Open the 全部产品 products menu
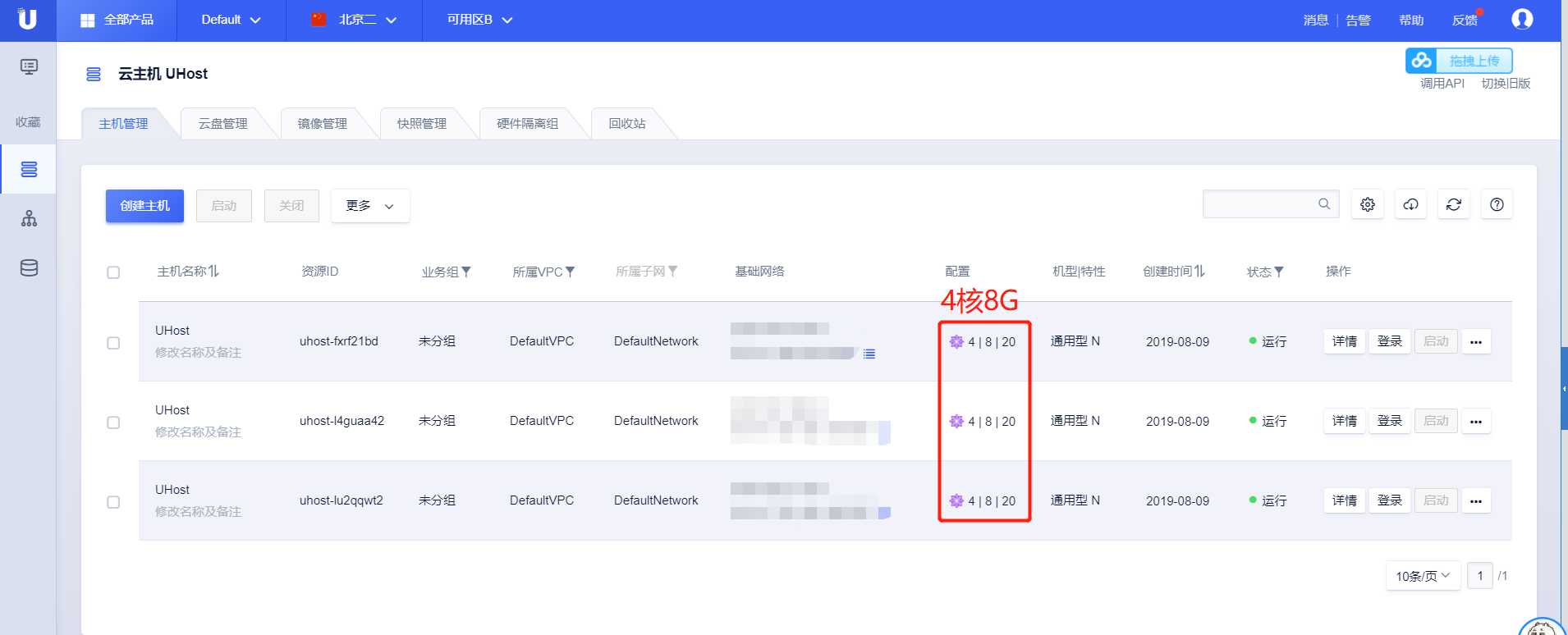 coord(117,20)
